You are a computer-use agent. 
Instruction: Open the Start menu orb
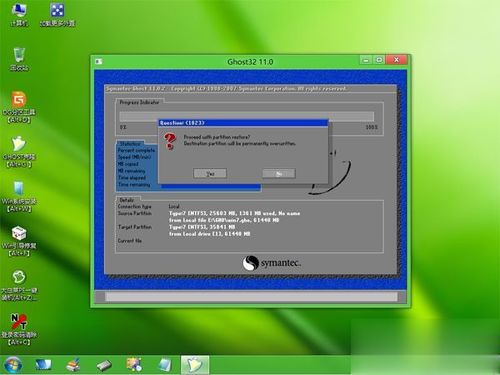click(13, 365)
